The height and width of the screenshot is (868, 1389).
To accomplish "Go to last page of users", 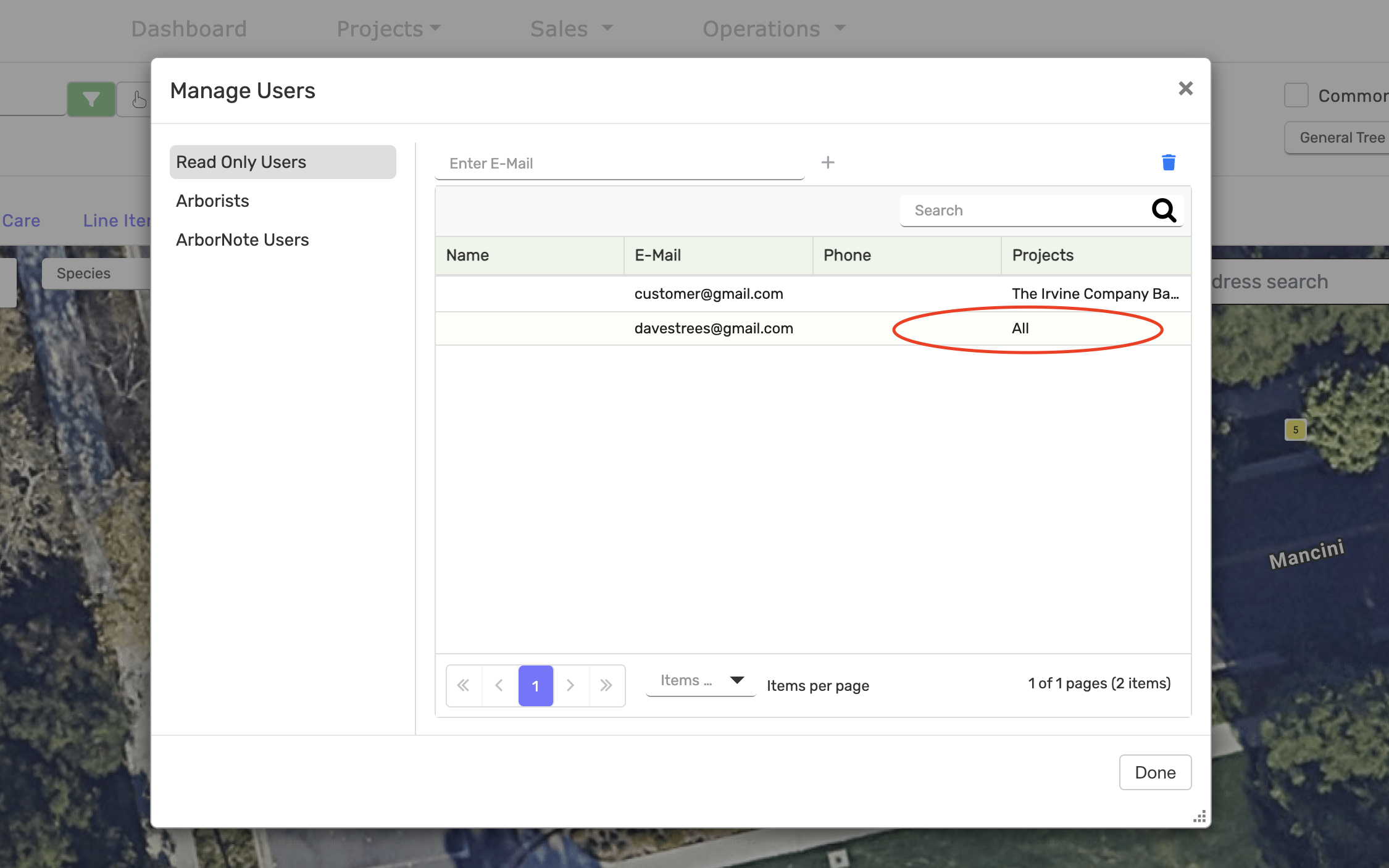I will coord(606,685).
